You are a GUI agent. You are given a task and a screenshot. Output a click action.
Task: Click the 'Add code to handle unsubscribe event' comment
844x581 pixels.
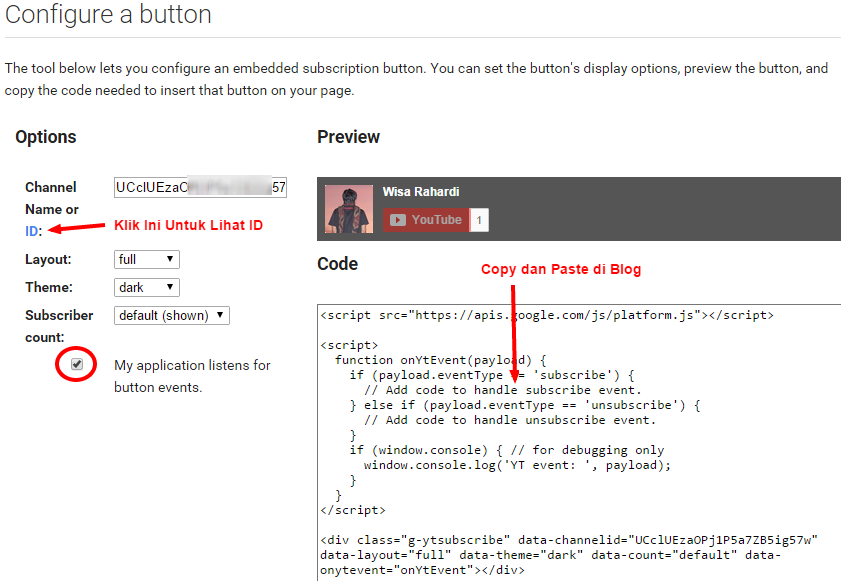[x=510, y=420]
